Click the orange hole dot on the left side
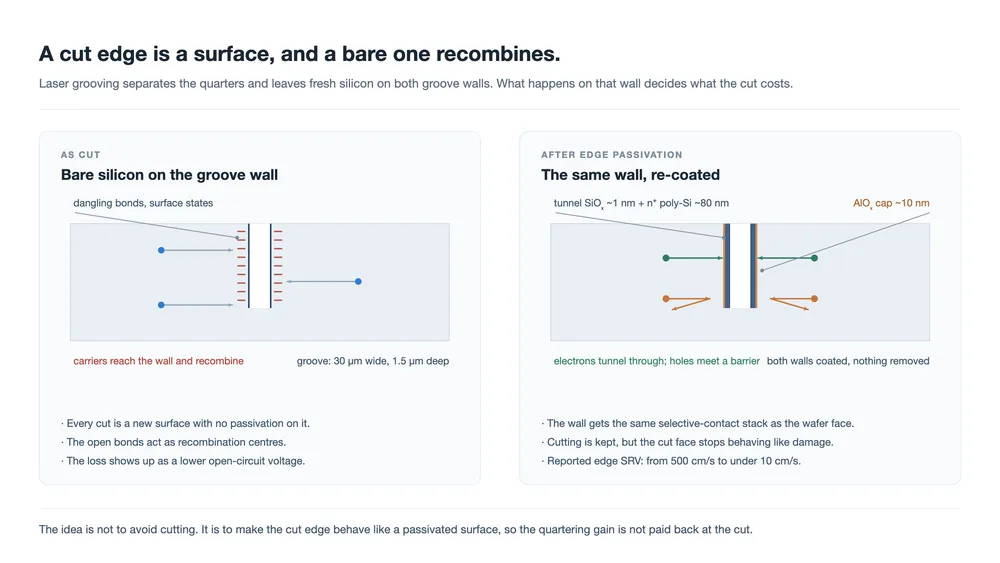The height and width of the screenshot is (563, 1000). (666, 298)
